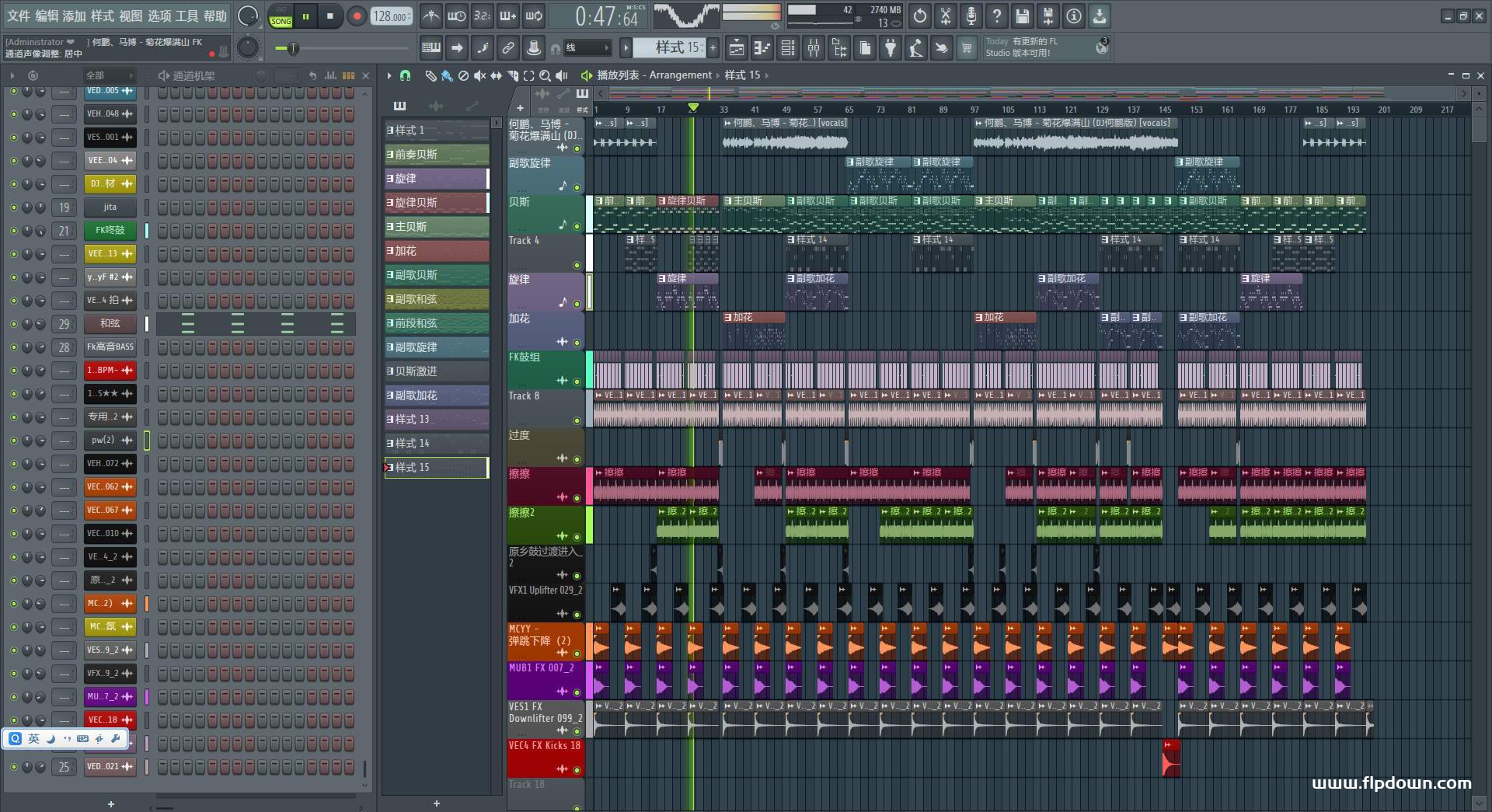
Task: Open audio recording microphone icon
Action: pos(971,16)
